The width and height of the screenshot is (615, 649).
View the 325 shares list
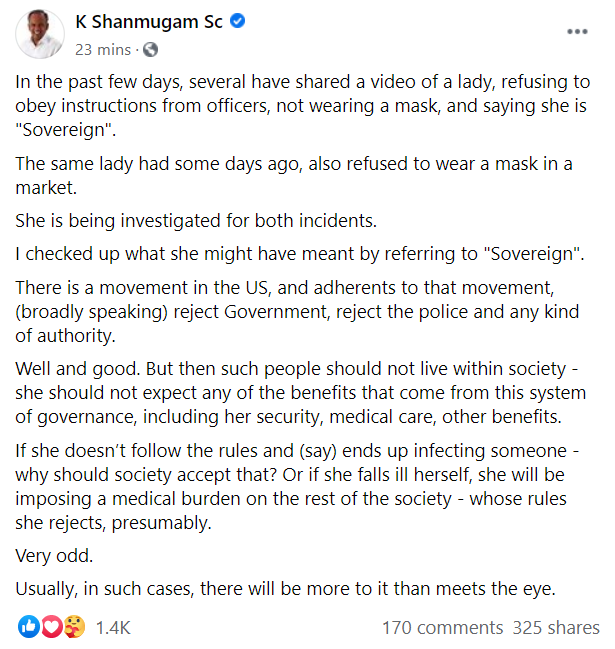(556, 628)
